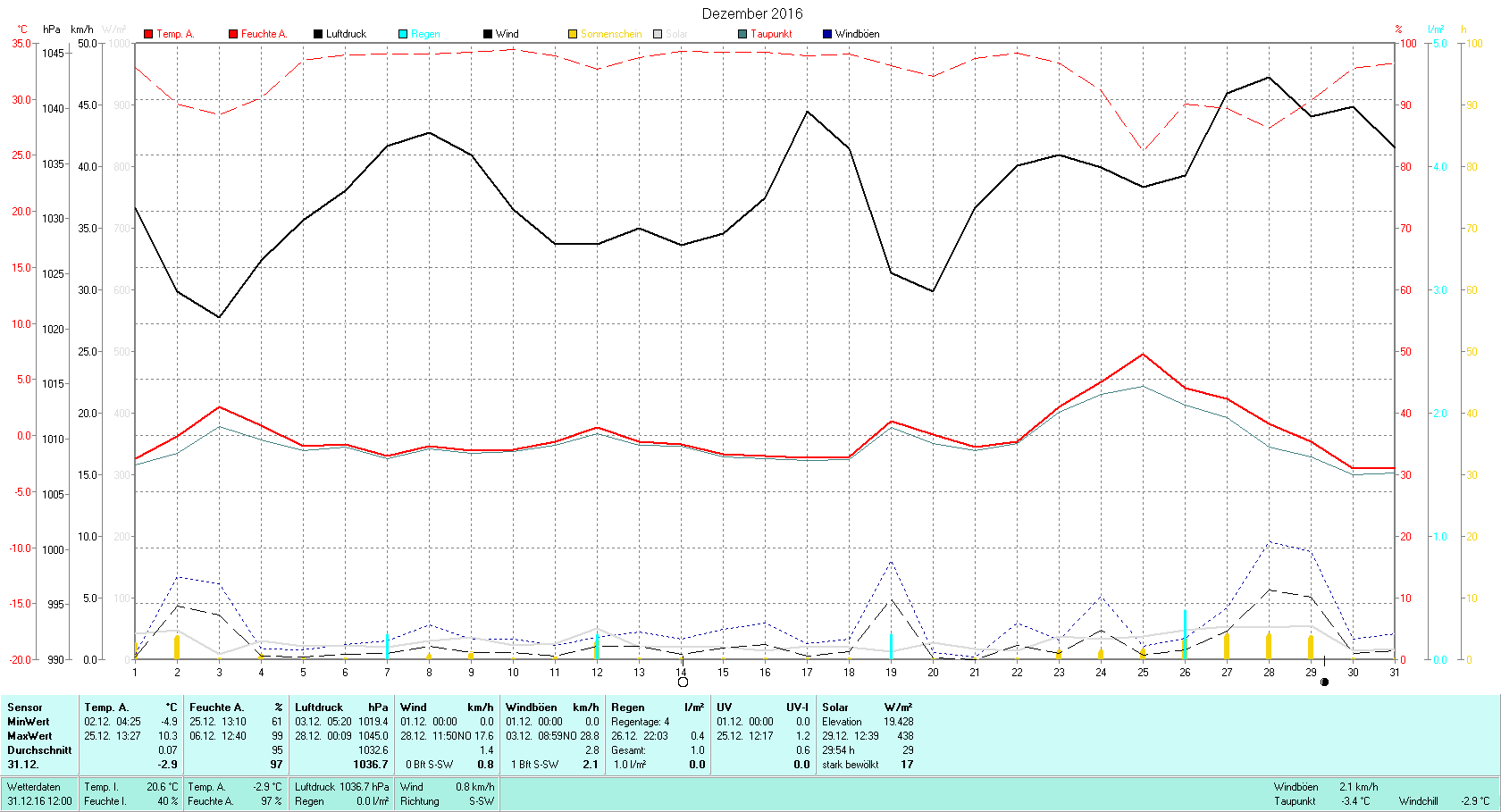1501x812 pixels.
Task: Click the average pressure value 1032.6
Action: (373, 750)
